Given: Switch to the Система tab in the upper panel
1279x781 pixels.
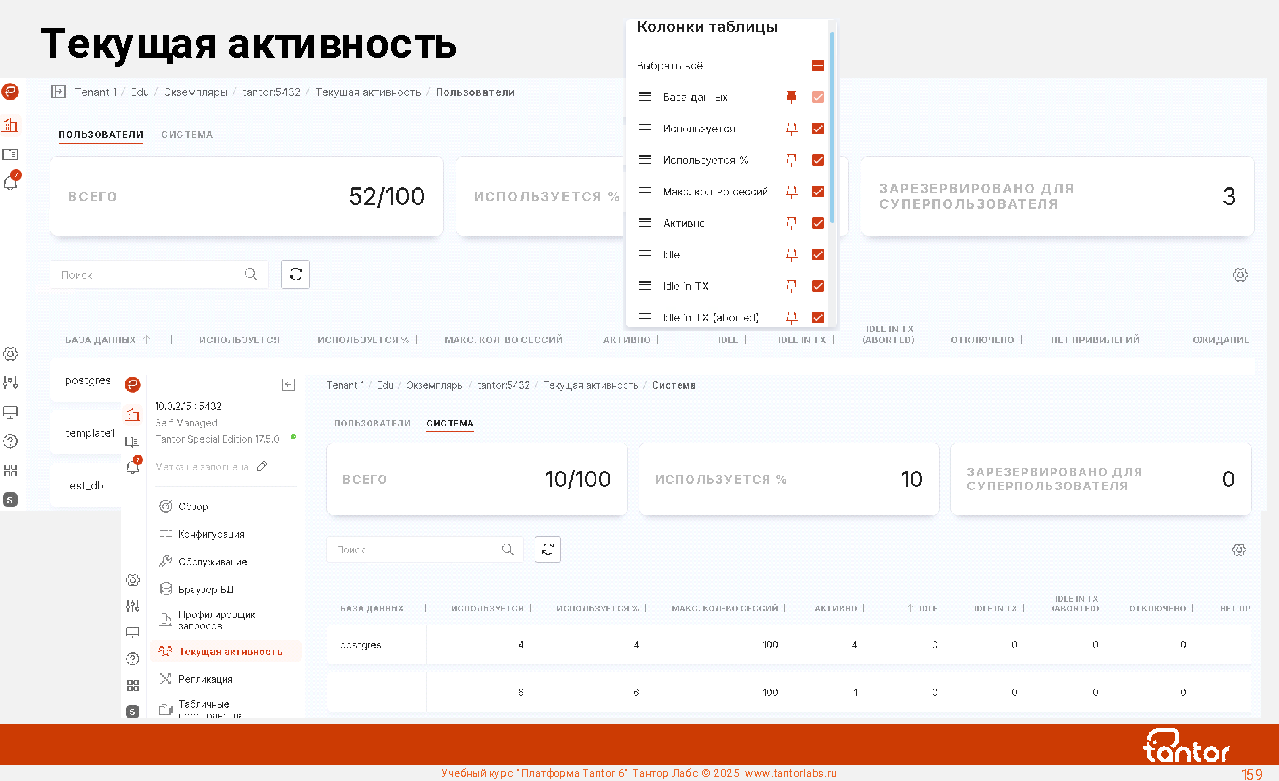Looking at the screenshot, I should [x=187, y=135].
